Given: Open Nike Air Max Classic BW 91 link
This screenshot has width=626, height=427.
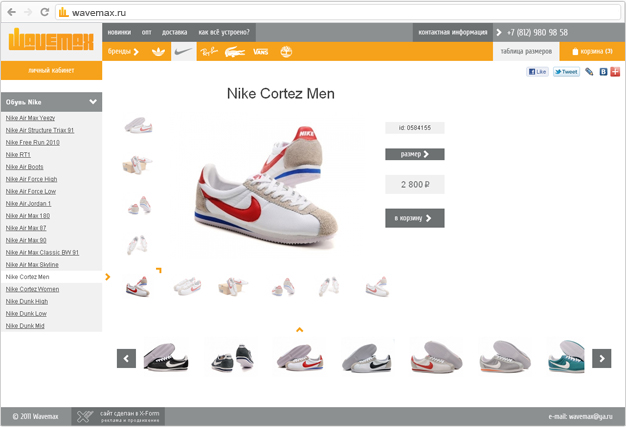Looking at the screenshot, I should click(x=42, y=253).
